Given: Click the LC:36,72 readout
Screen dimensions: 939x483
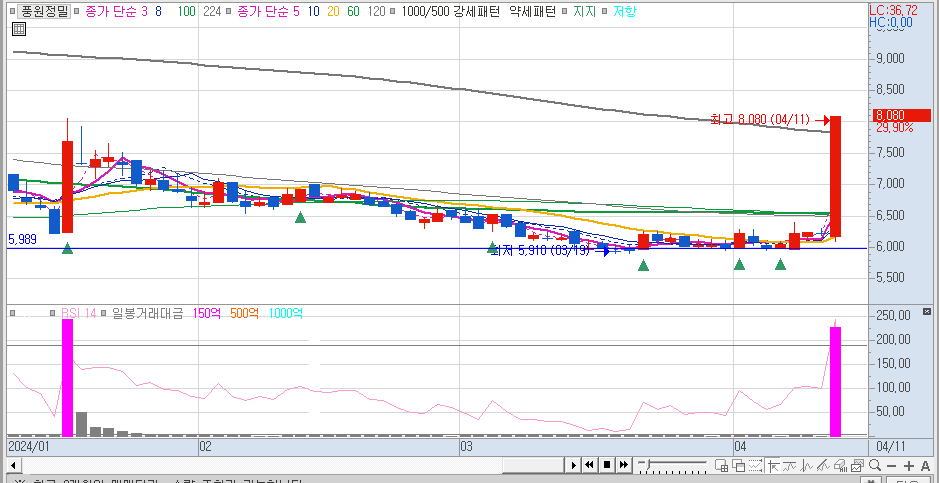Looking at the screenshot, I should pos(893,10).
